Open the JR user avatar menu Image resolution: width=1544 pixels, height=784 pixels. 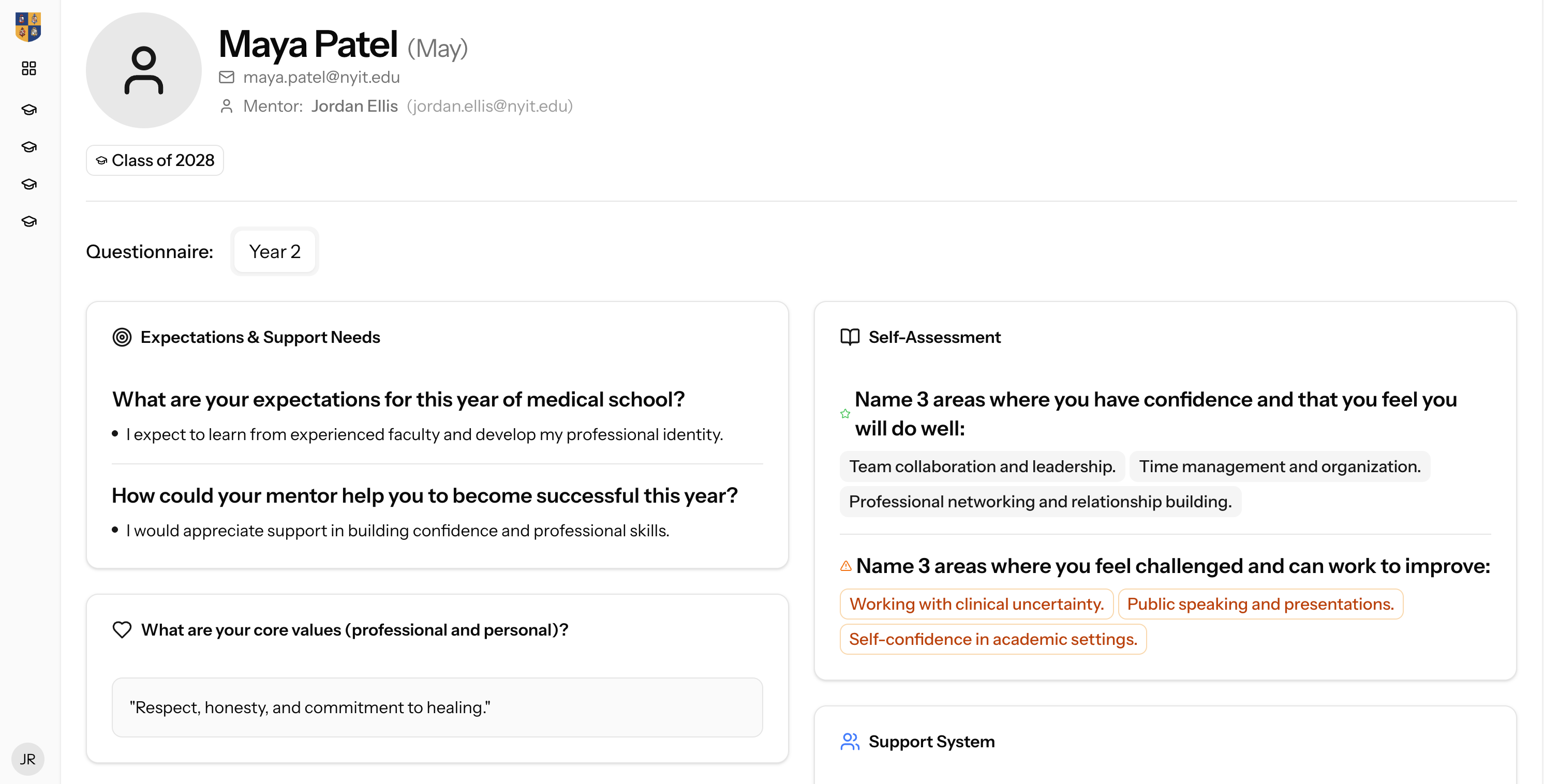27,759
